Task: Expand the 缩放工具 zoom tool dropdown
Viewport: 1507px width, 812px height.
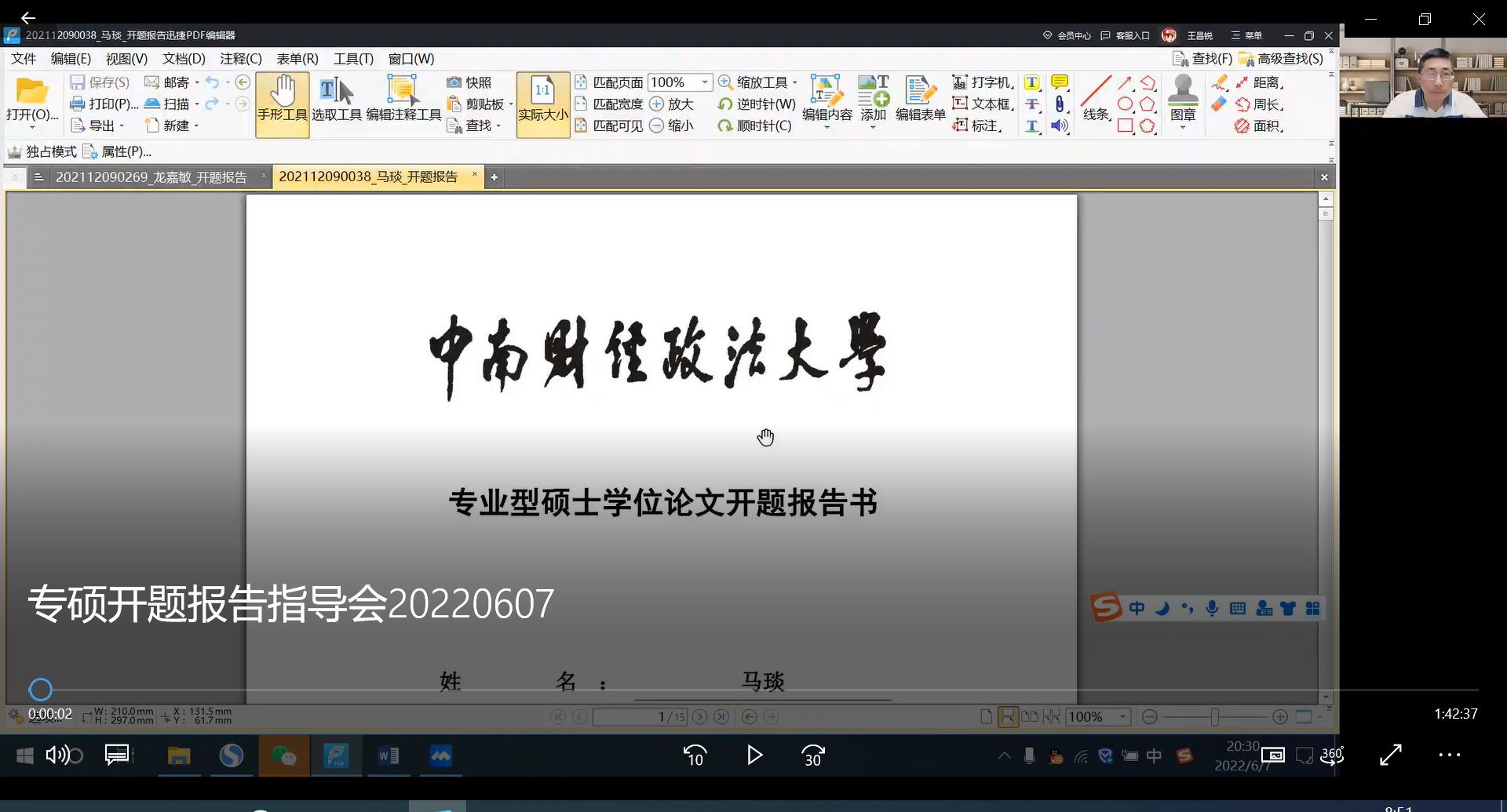Action: click(795, 82)
